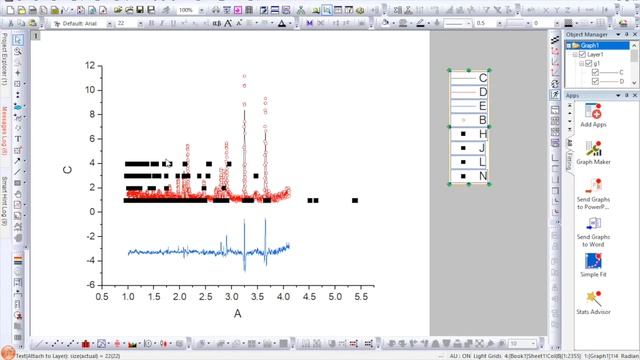Switch to the Fitting tab in Apps
Viewport: 640px width, 360px height.
coord(569,161)
